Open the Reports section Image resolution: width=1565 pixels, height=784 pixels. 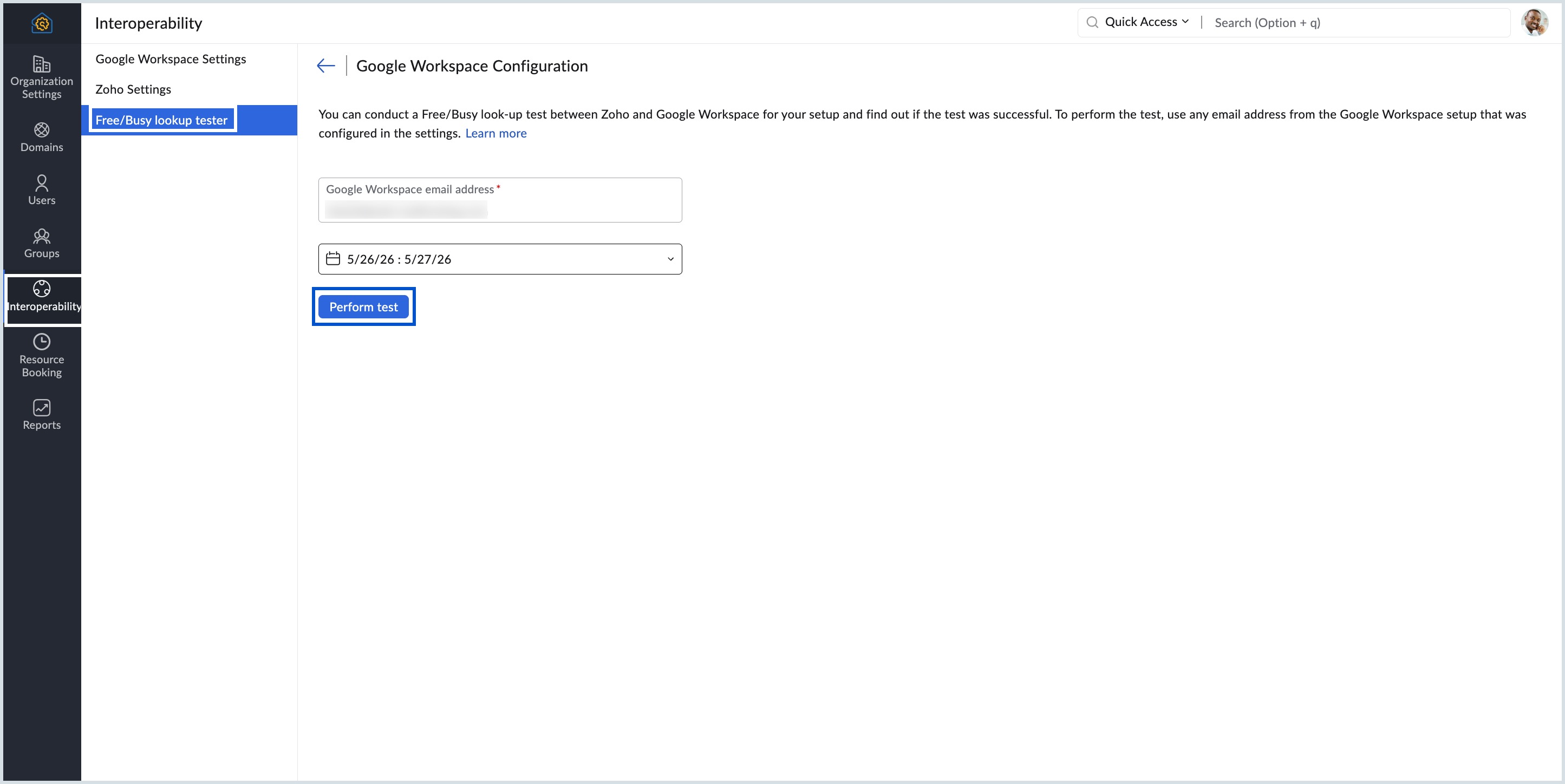point(41,415)
